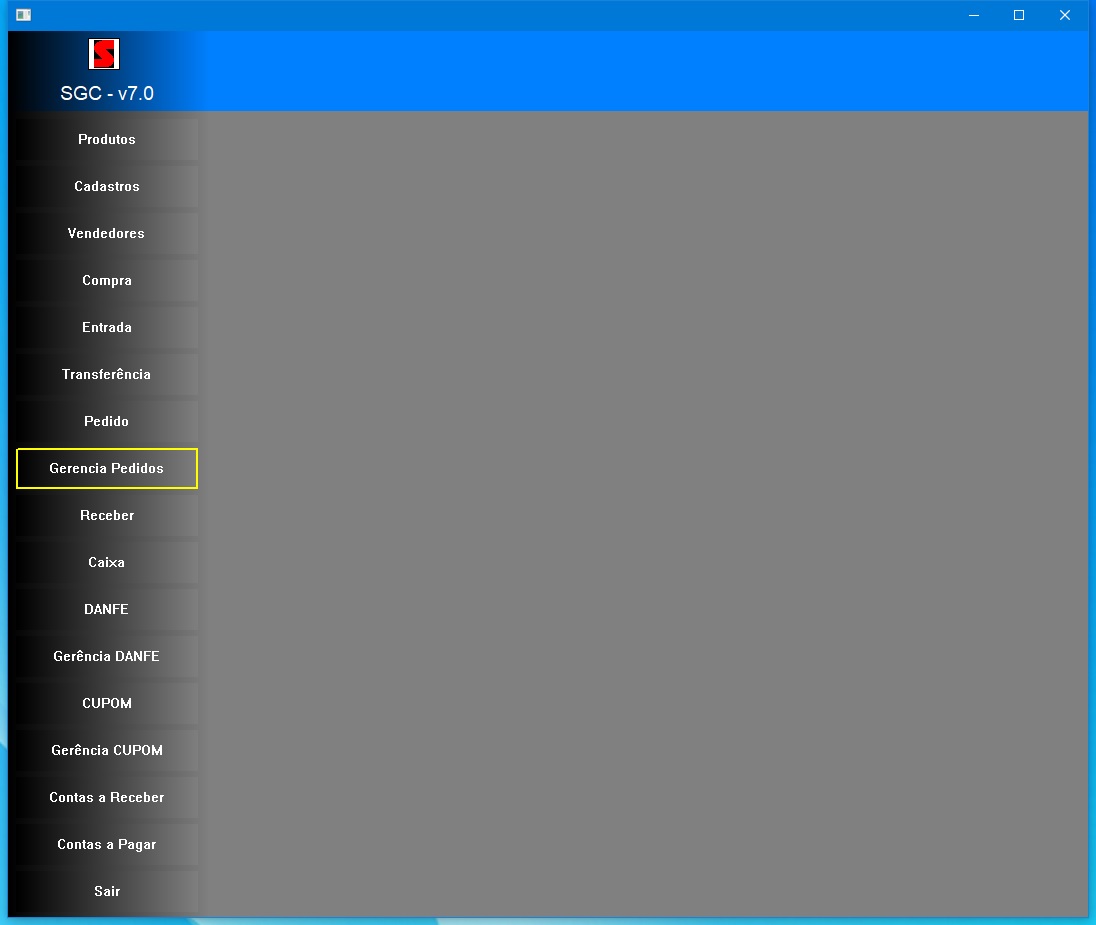Open the Receber section
Screen dimensions: 1096x925
[107, 515]
